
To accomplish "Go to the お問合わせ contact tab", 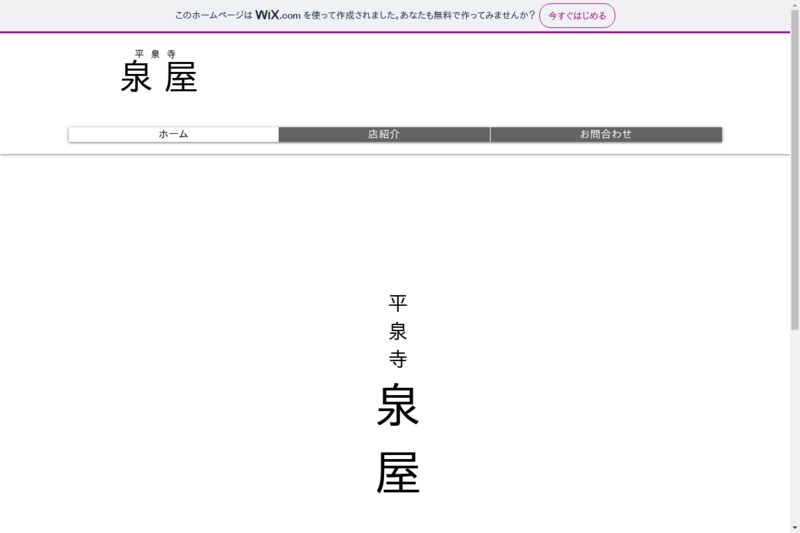I will (x=606, y=134).
